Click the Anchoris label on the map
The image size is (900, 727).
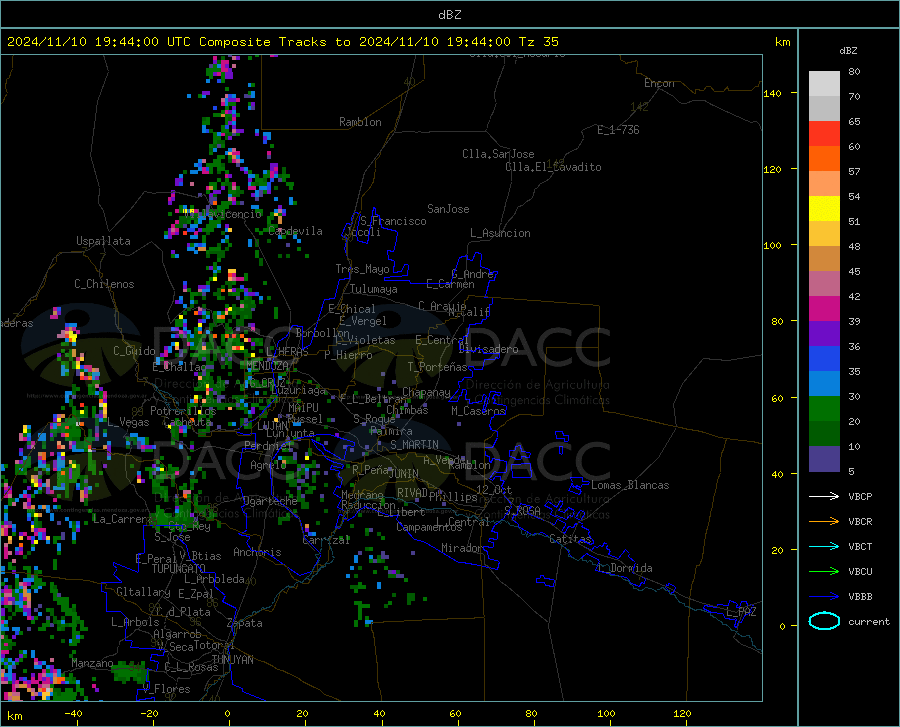click(257, 553)
